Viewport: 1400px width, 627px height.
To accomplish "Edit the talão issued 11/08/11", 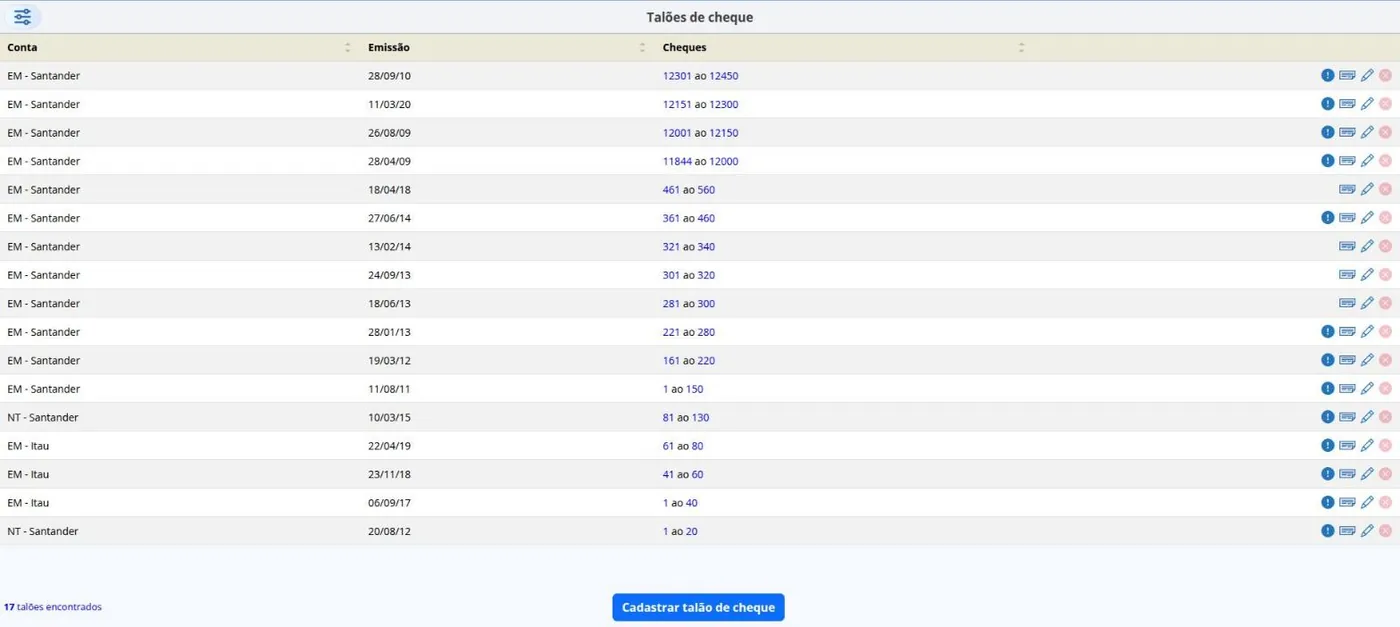I will click(x=1367, y=389).
